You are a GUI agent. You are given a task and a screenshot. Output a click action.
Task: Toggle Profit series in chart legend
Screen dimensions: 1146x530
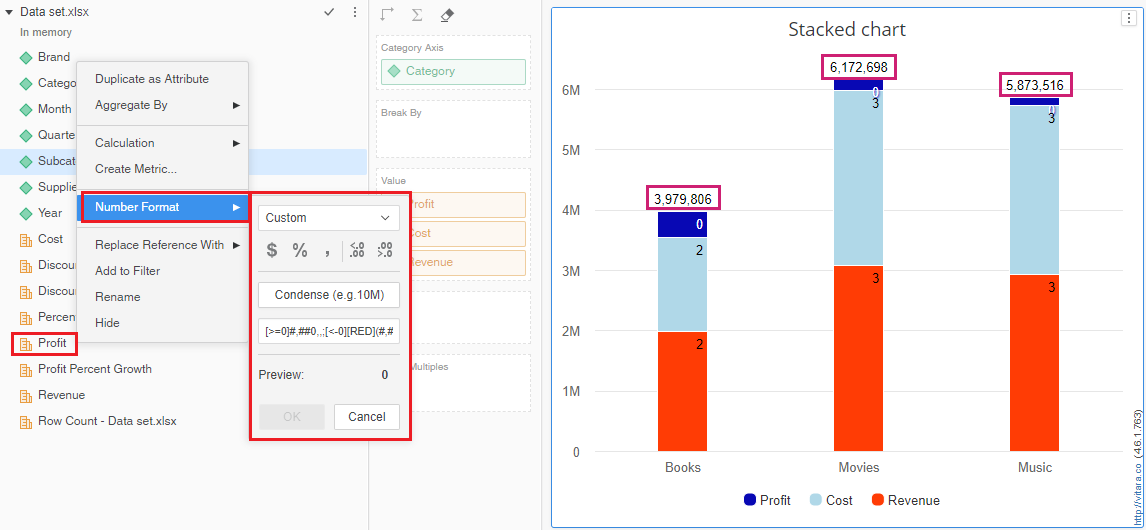766,500
